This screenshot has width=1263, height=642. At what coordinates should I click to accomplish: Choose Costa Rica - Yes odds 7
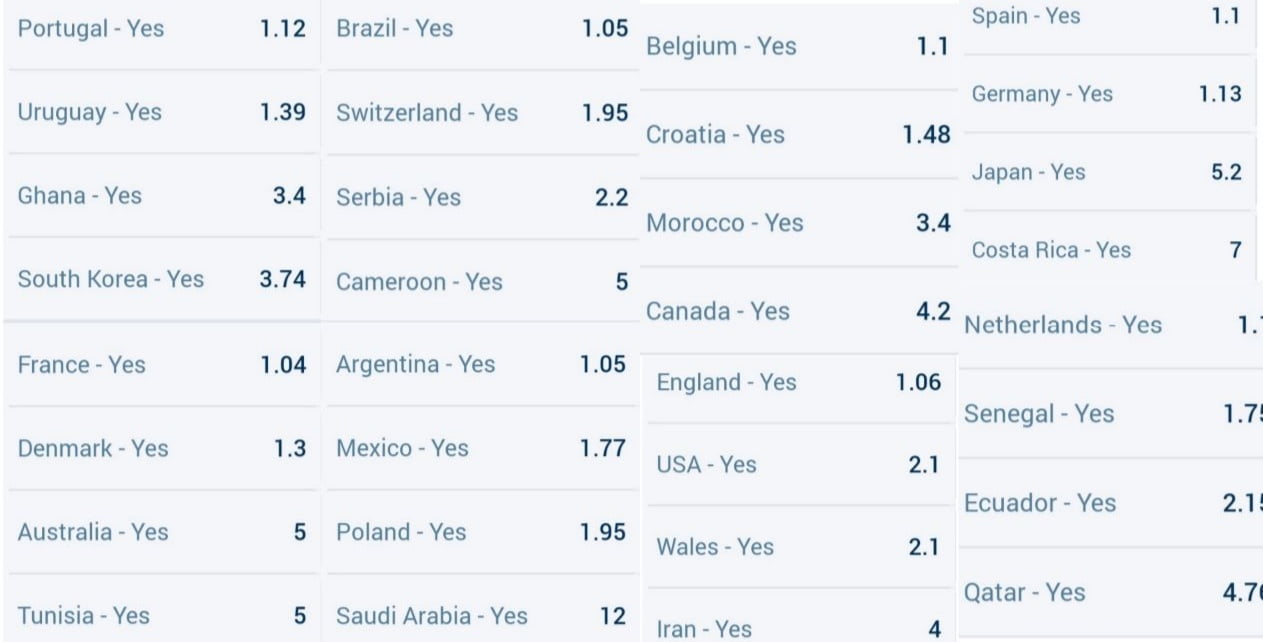pos(1106,250)
